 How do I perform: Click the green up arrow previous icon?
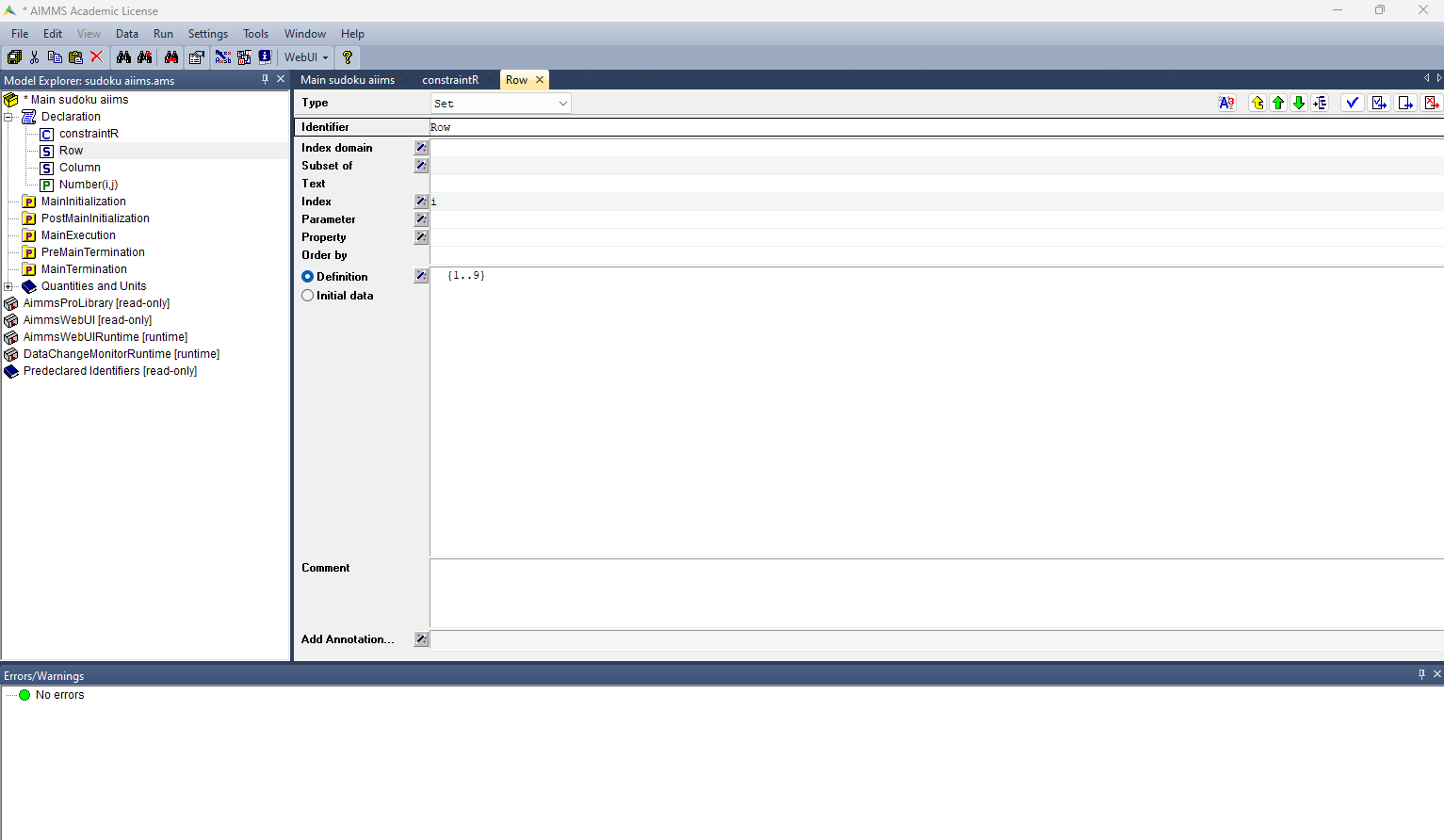(x=1278, y=103)
